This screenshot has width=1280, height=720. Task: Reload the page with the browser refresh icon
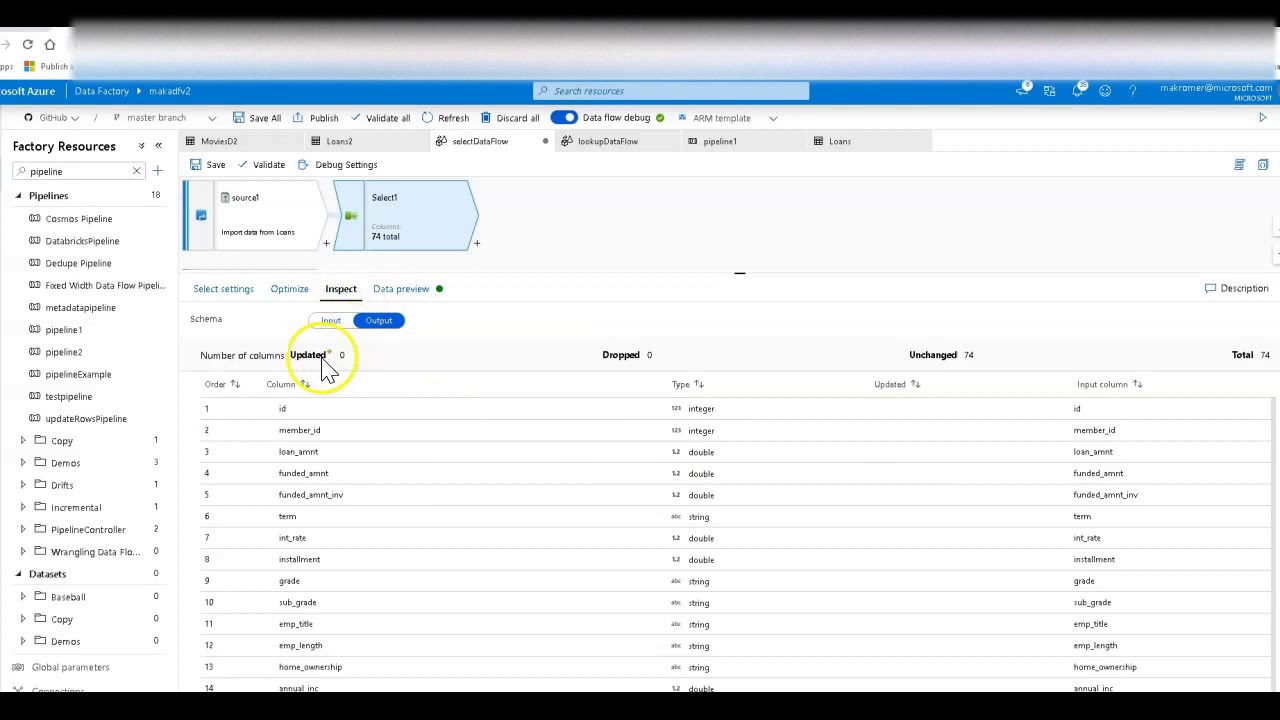click(x=27, y=44)
